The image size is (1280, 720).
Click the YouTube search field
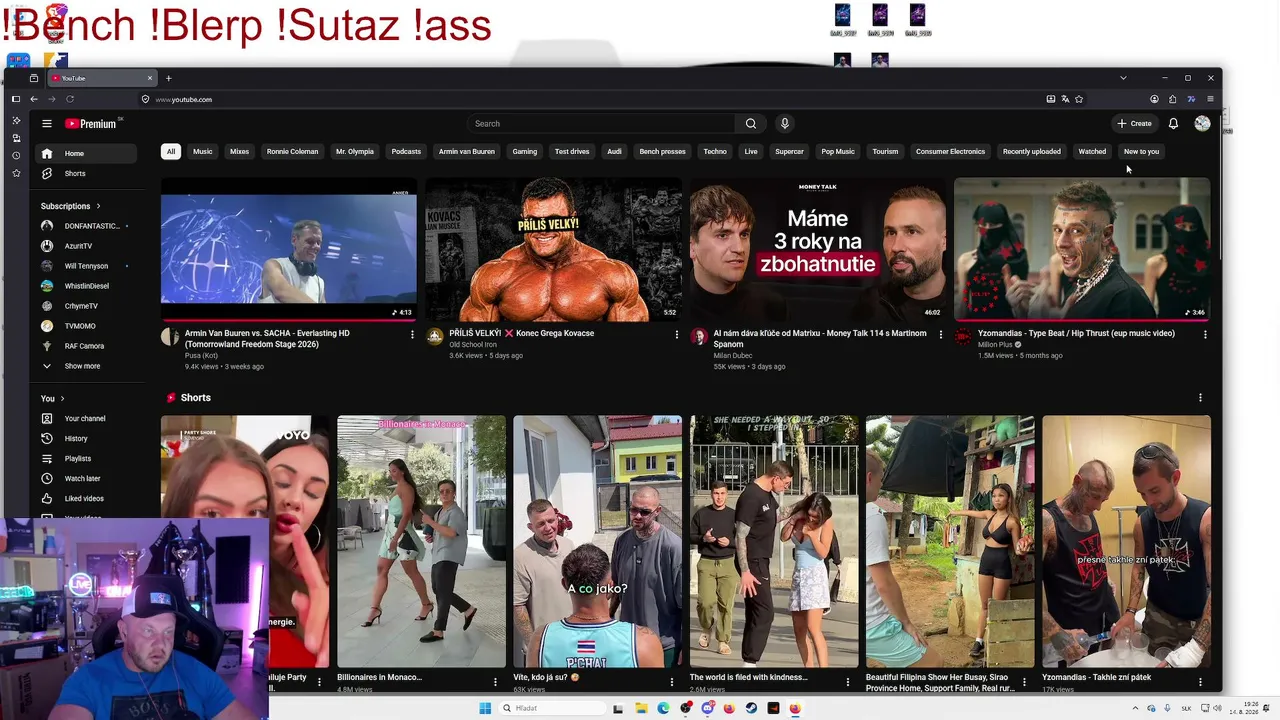click(x=600, y=124)
